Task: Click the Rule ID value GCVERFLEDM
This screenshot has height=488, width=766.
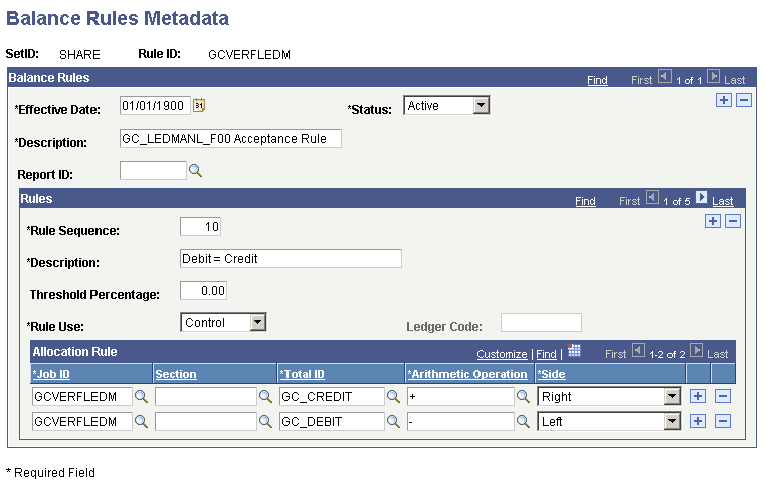Action: click(x=249, y=54)
